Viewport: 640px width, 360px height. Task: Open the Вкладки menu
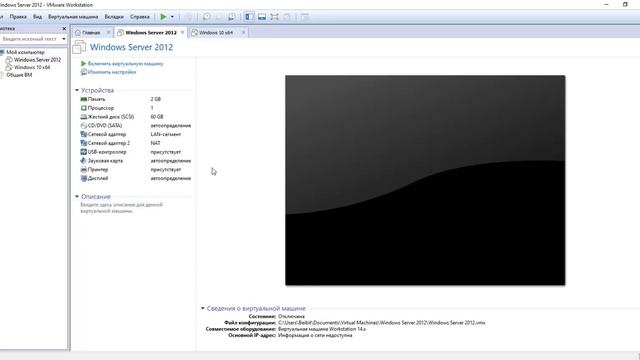pyautogui.click(x=114, y=17)
